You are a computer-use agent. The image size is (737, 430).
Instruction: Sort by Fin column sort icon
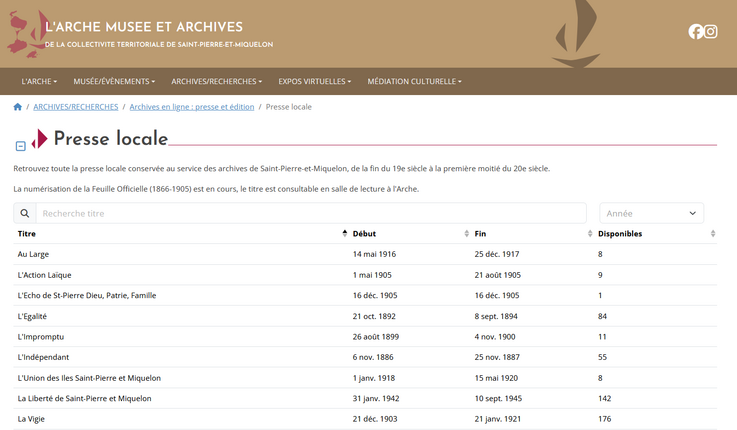coord(590,234)
